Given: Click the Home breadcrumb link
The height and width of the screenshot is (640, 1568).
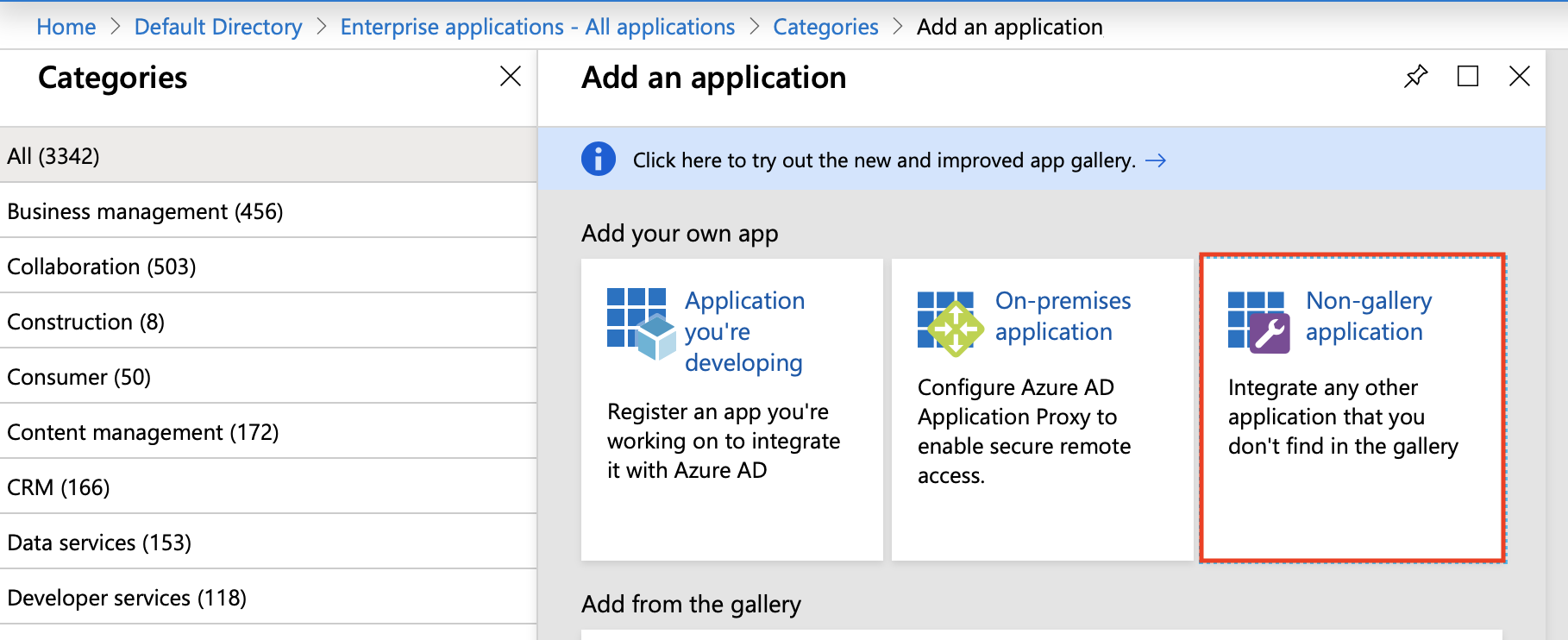Looking at the screenshot, I should (66, 27).
